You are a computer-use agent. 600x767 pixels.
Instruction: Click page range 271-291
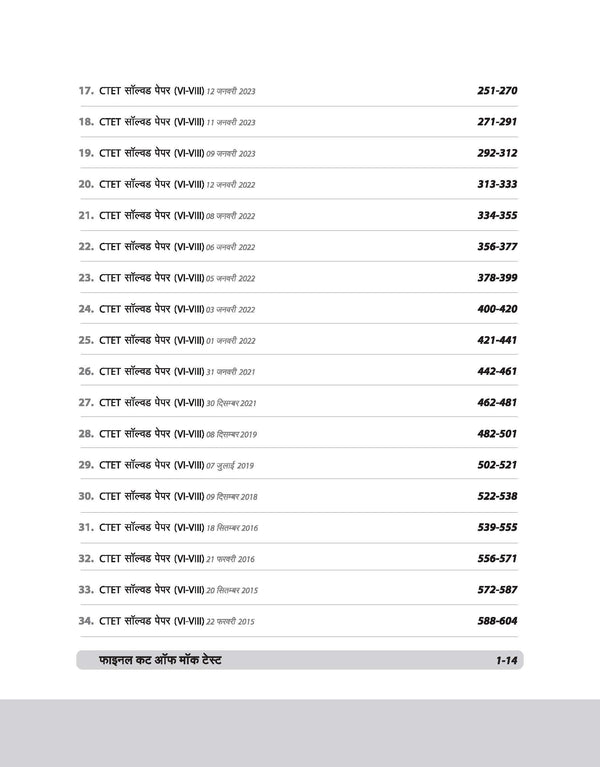496,122
